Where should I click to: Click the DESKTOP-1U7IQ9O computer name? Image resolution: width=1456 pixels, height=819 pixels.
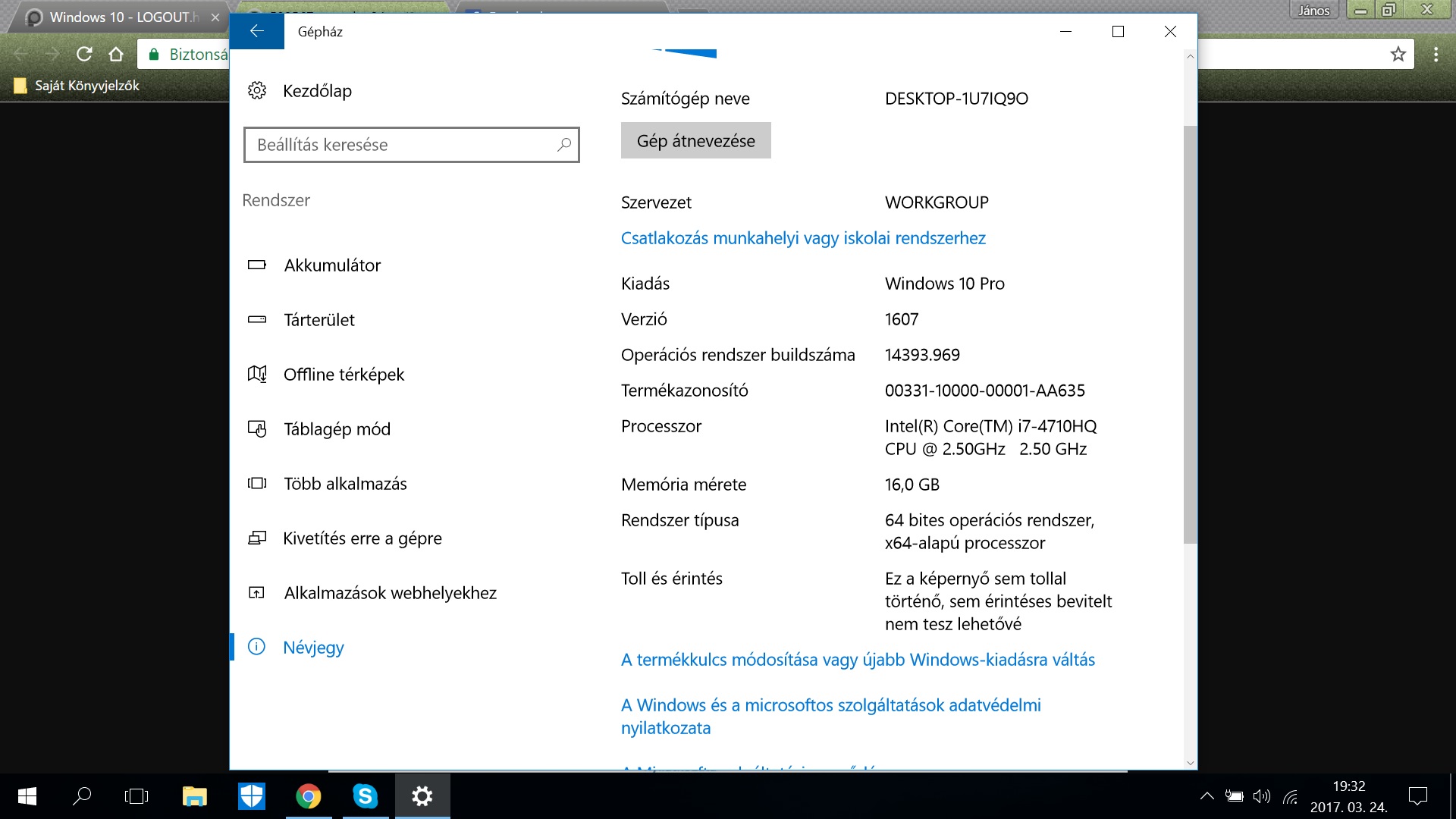[956, 99]
